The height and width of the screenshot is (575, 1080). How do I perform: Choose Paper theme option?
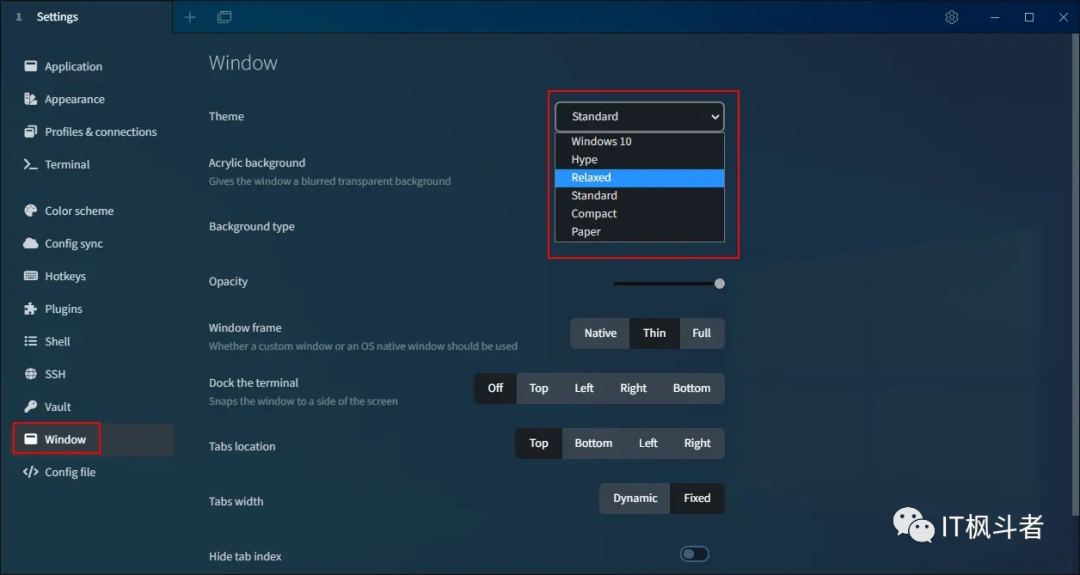(639, 232)
